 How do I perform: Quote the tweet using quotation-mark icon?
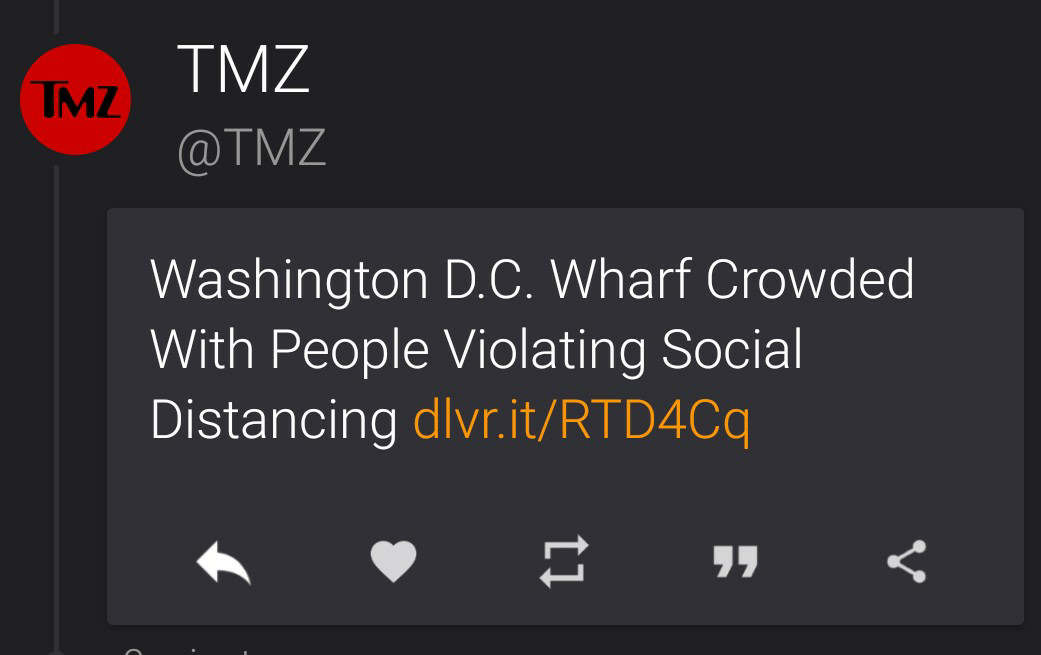point(735,562)
